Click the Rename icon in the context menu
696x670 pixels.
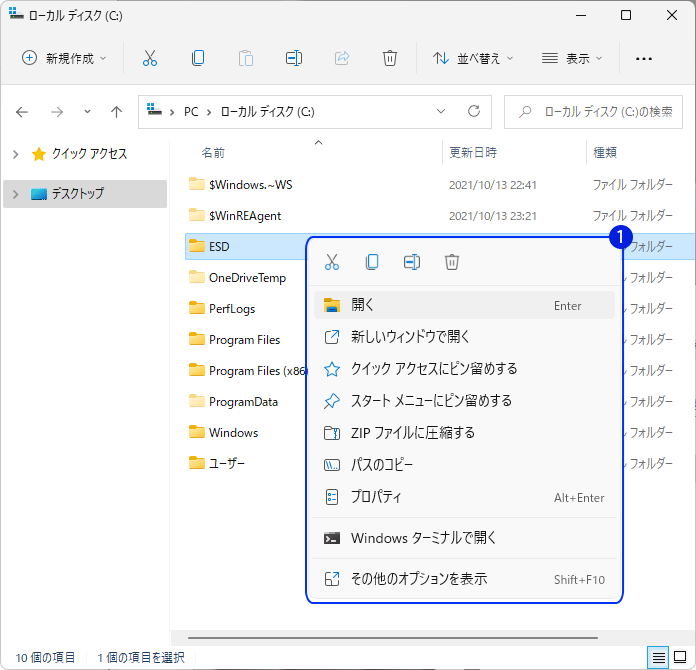(x=412, y=262)
